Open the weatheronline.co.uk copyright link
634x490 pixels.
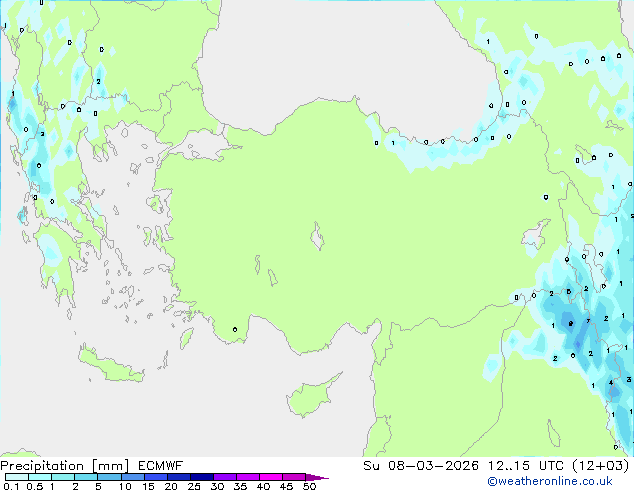(550, 481)
